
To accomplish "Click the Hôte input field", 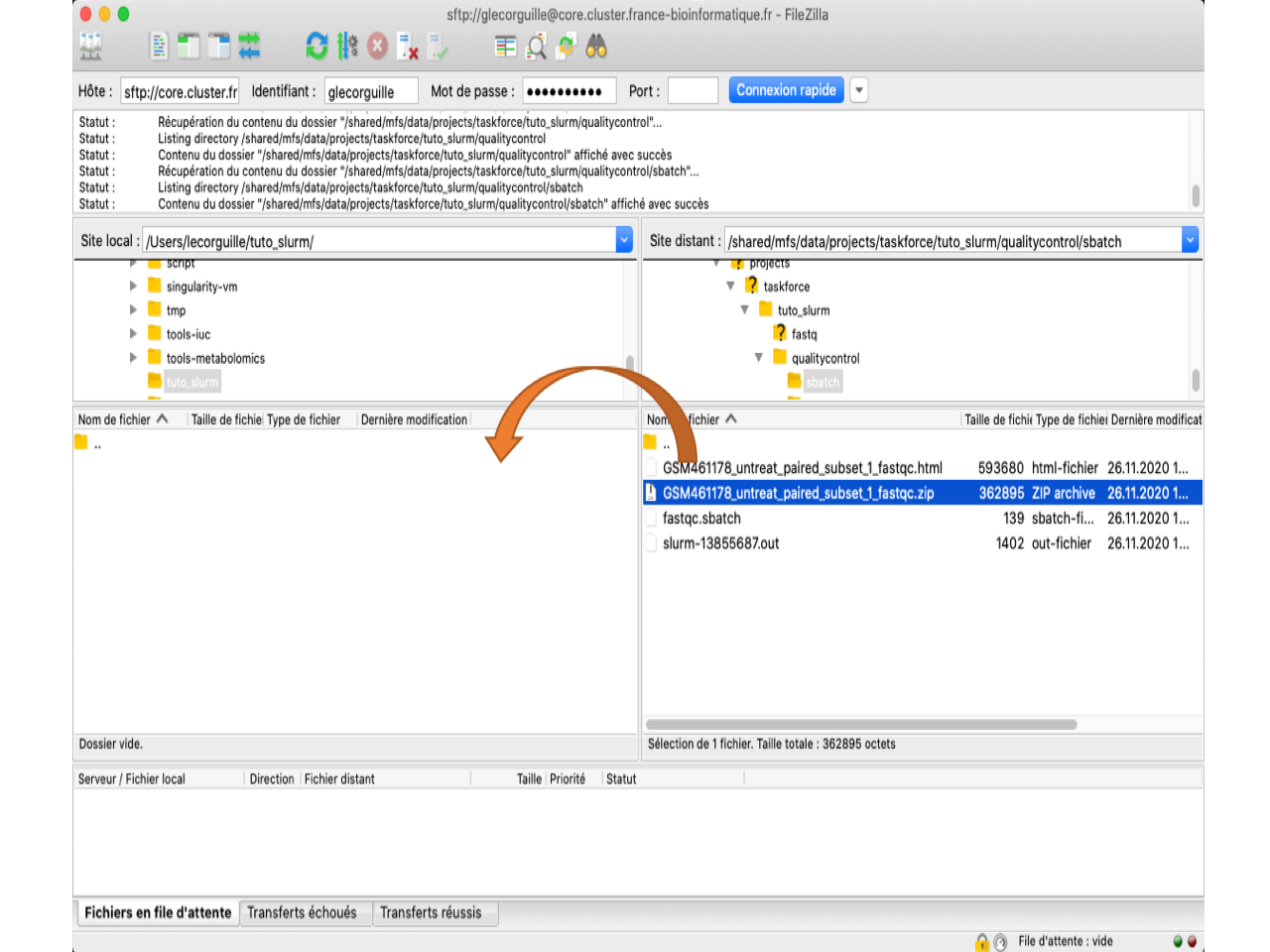I will [180, 91].
